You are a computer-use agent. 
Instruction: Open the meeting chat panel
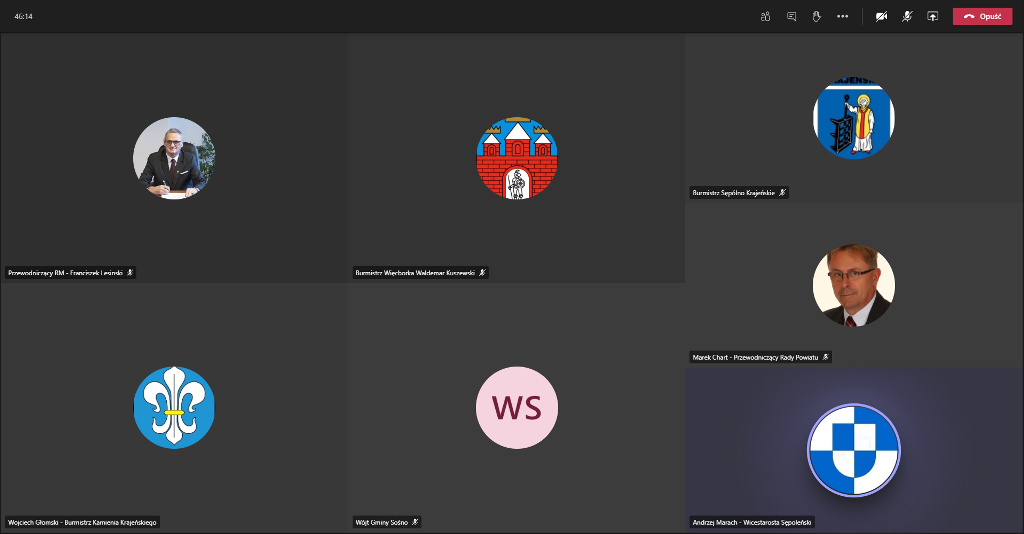click(792, 16)
